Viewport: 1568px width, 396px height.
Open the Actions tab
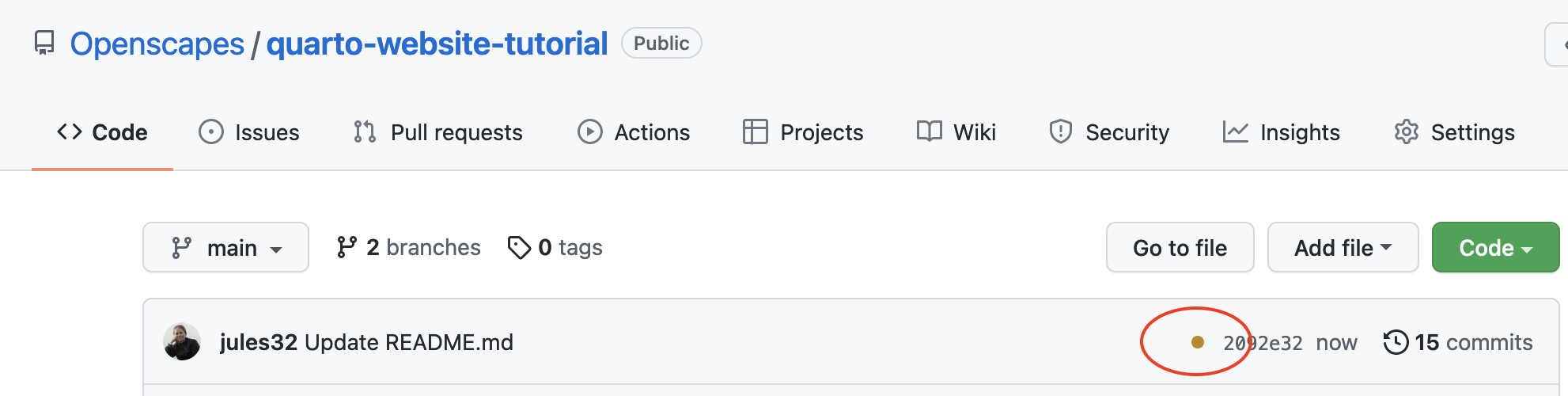click(634, 132)
